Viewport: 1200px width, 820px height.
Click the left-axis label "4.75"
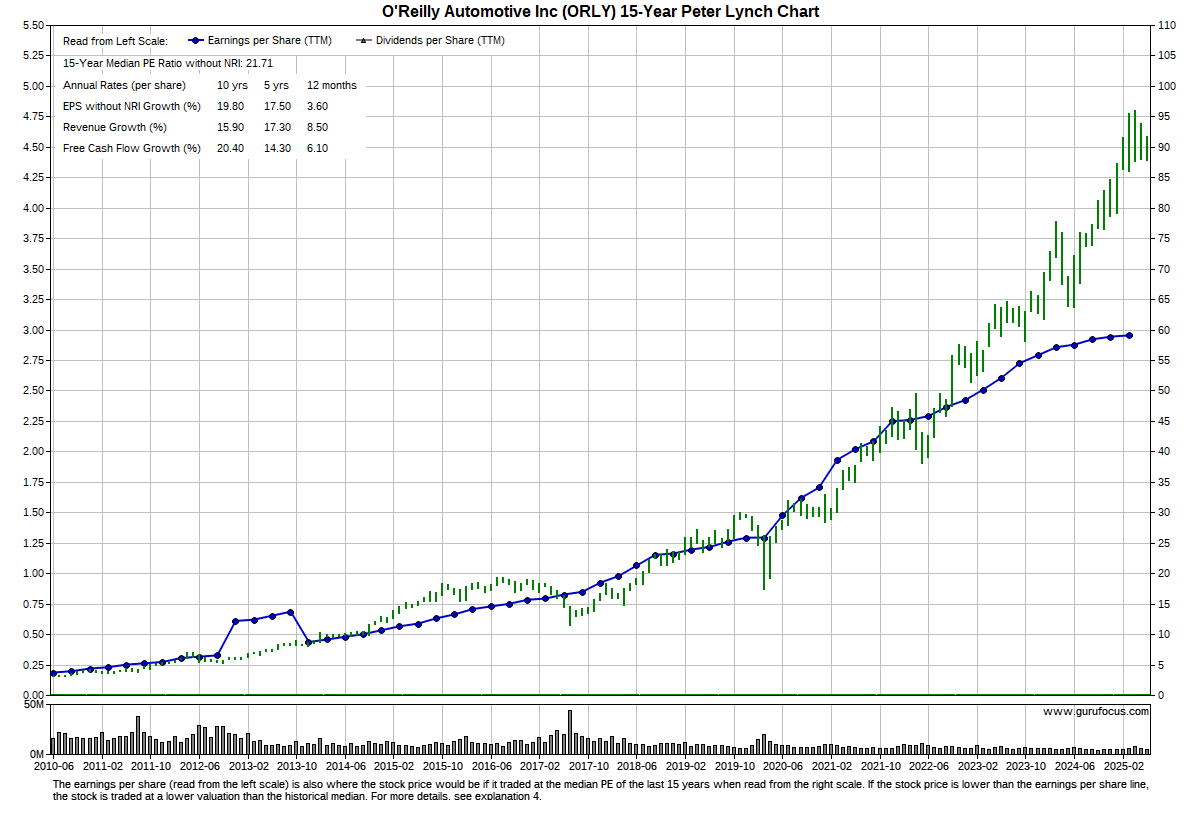click(32, 117)
